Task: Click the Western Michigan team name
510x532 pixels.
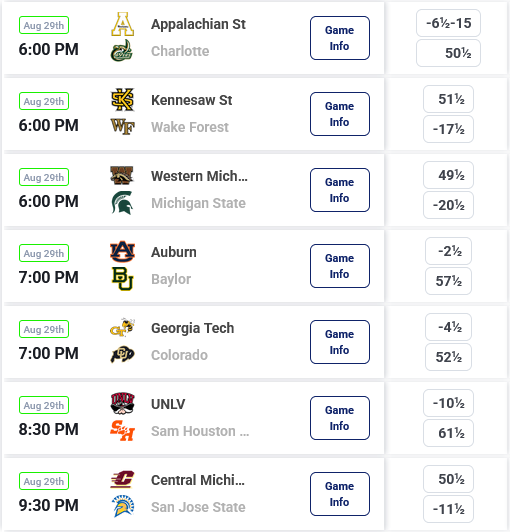Action: [199, 176]
